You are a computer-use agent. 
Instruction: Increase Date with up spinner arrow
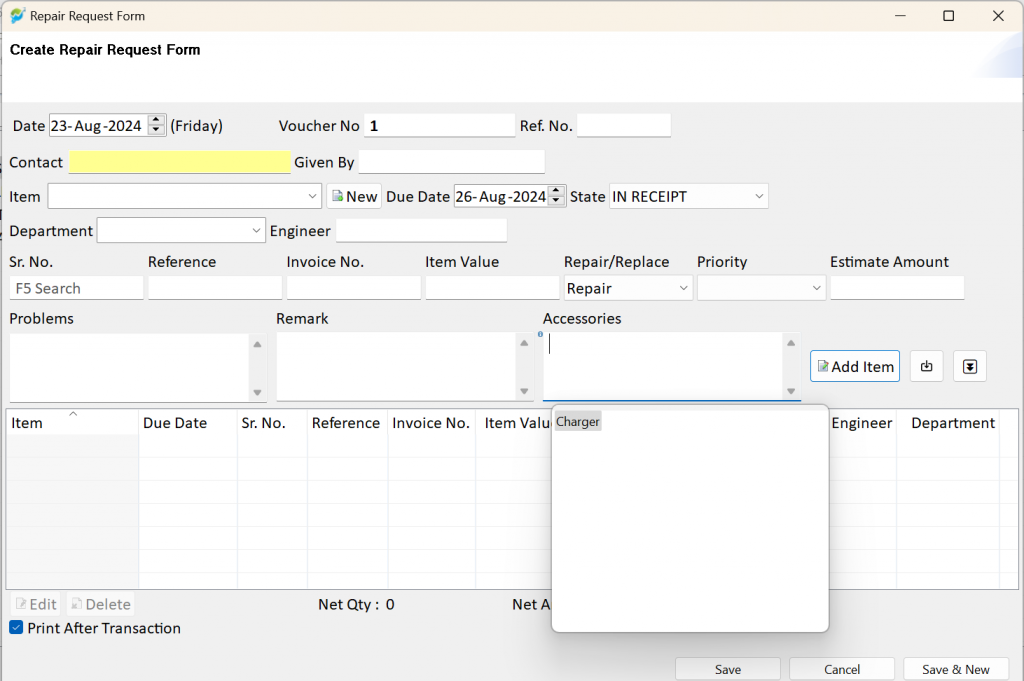pos(156,120)
